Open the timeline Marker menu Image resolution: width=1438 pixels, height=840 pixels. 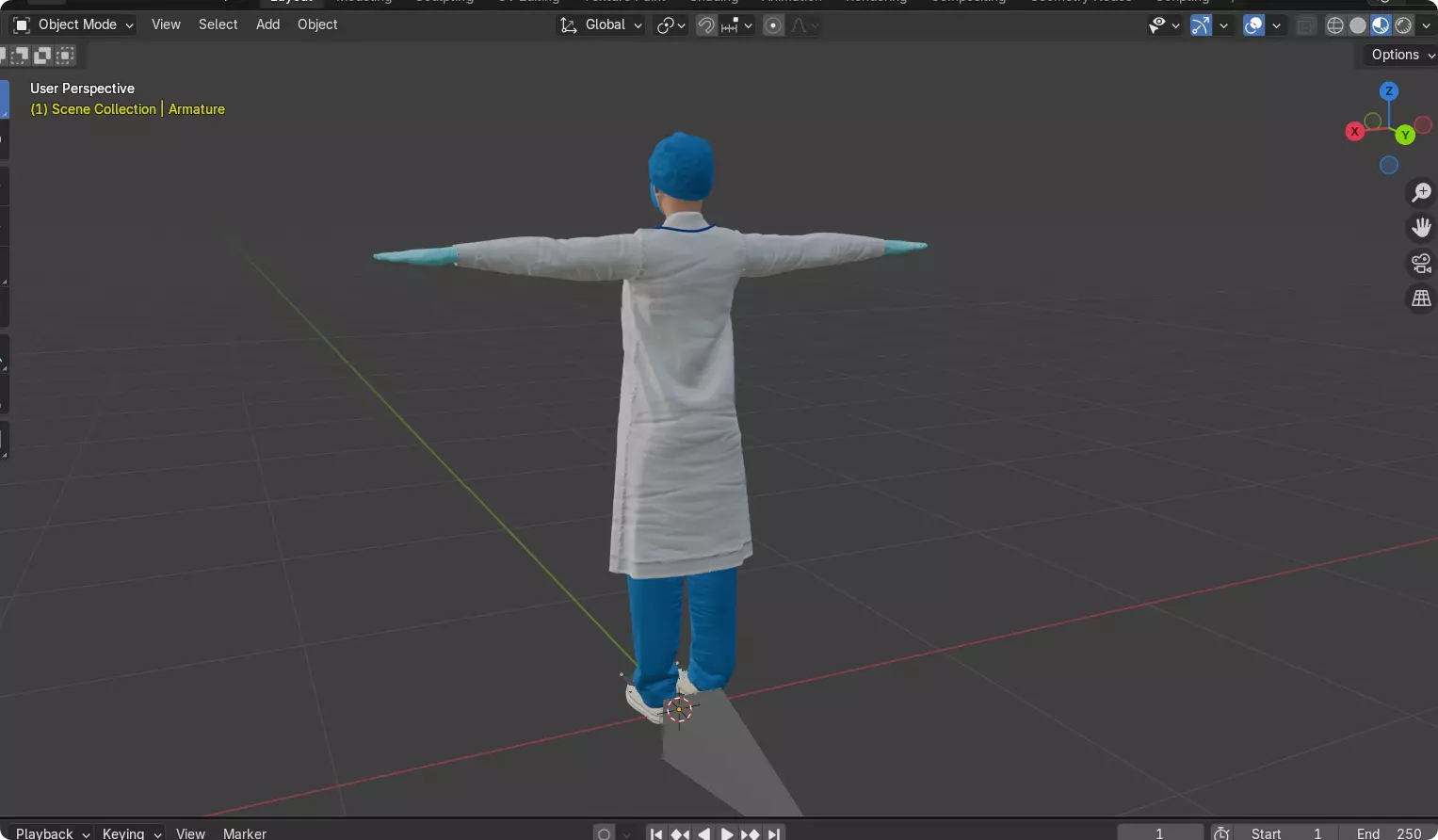pos(245,833)
